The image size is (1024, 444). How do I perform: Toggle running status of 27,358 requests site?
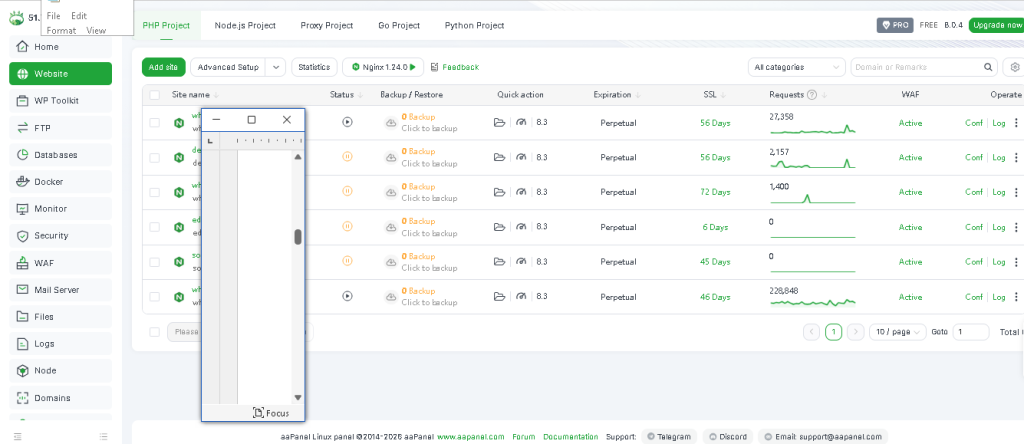click(347, 121)
